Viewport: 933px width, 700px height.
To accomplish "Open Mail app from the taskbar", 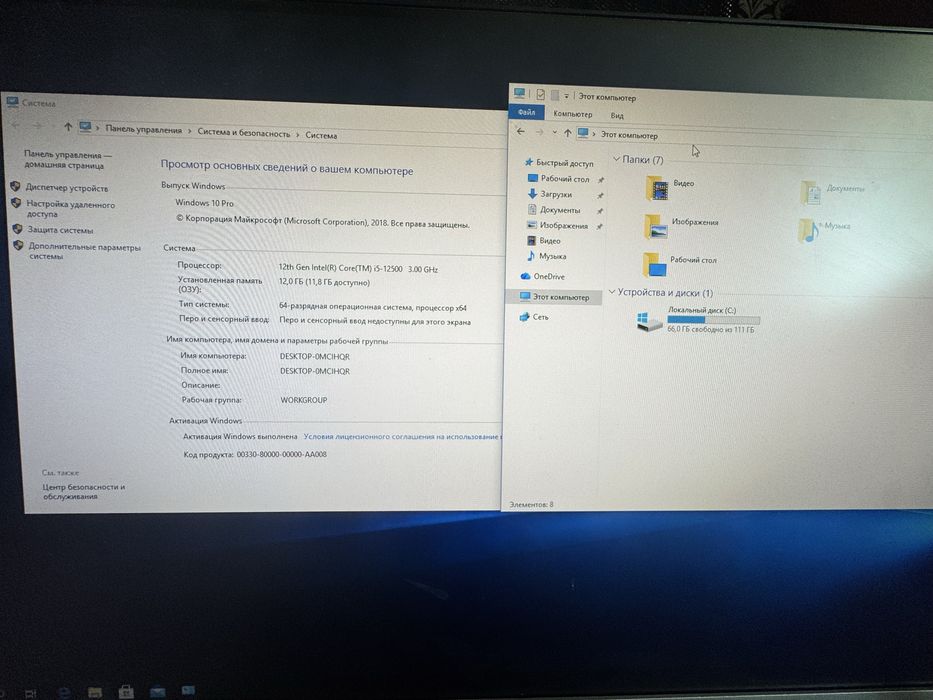I will point(157,692).
